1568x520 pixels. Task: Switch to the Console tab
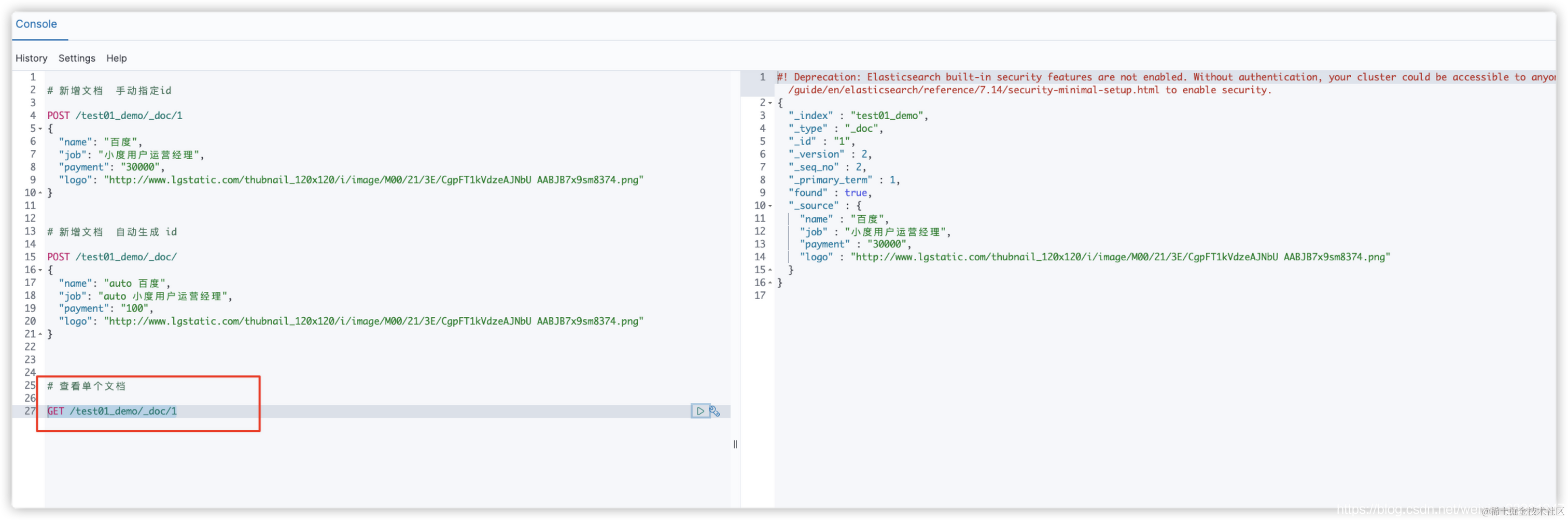[36, 24]
